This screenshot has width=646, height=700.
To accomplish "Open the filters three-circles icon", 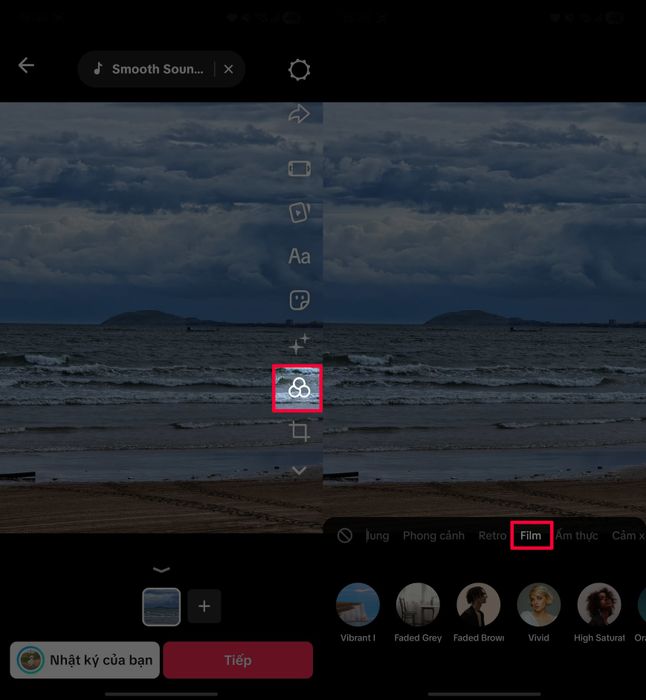I will (x=299, y=388).
